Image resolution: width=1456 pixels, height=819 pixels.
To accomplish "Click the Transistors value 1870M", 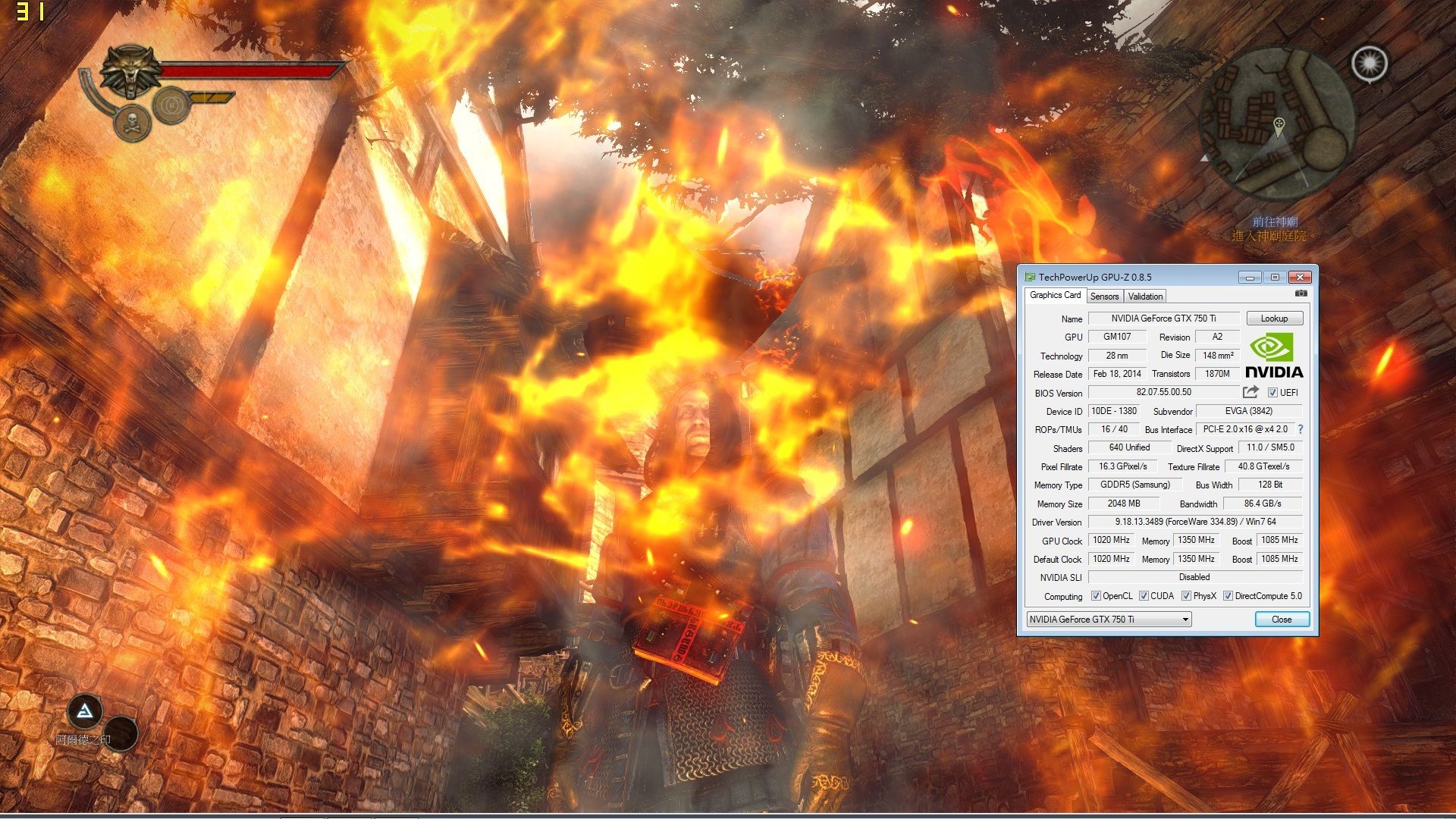I will [1217, 374].
